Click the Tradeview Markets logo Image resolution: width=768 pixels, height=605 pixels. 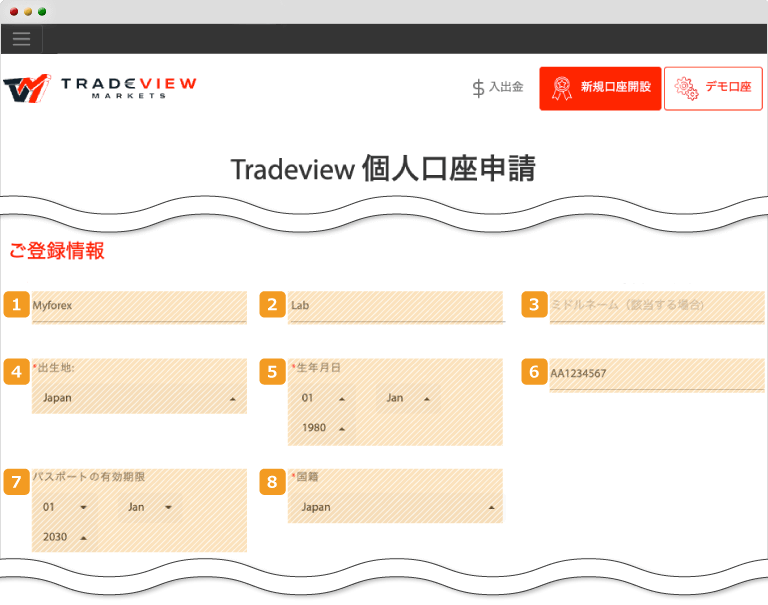pos(100,88)
